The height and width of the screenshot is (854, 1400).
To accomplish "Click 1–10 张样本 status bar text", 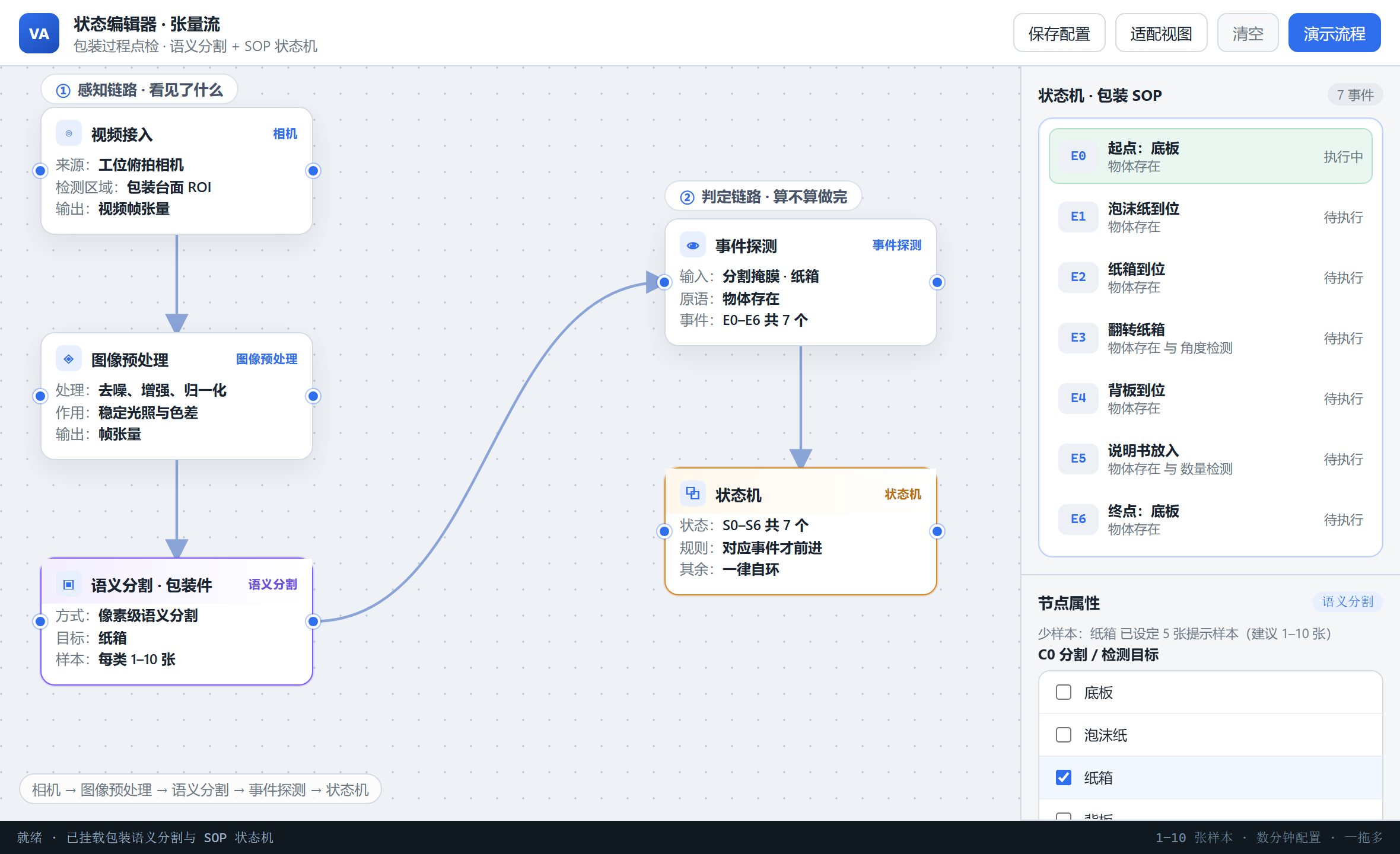I will coord(1194,837).
